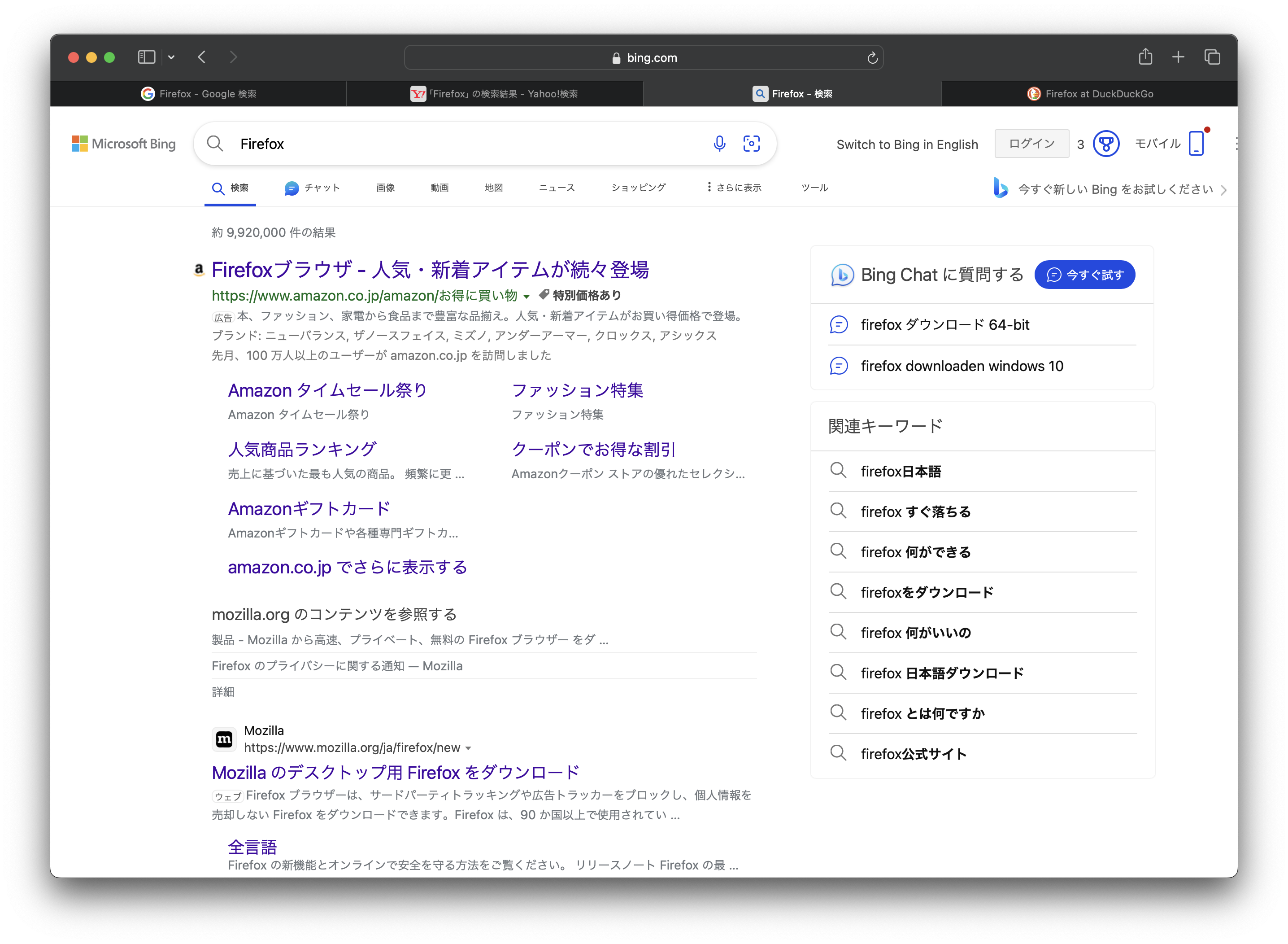Image resolution: width=1288 pixels, height=944 pixels.
Task: Open tab overview icon
Action: click(1212, 57)
